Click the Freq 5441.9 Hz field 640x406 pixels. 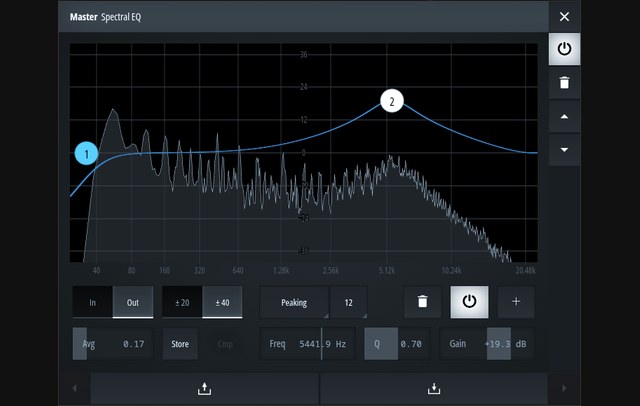pos(308,344)
